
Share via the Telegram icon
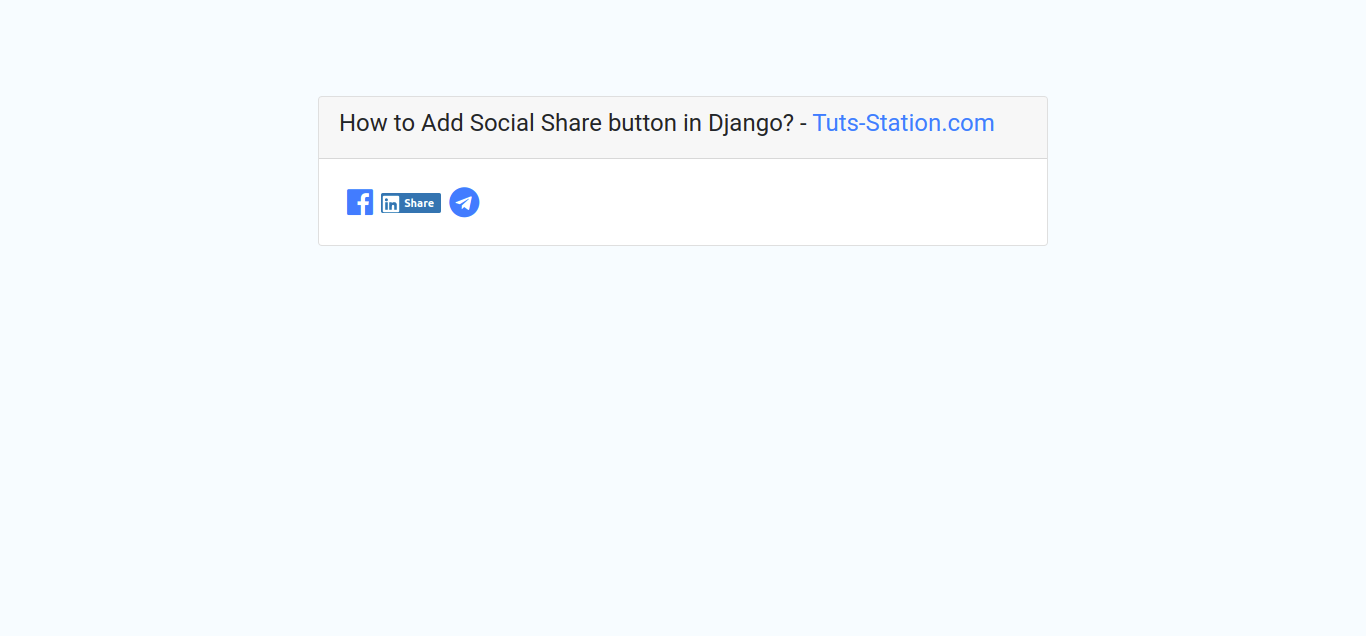click(464, 202)
